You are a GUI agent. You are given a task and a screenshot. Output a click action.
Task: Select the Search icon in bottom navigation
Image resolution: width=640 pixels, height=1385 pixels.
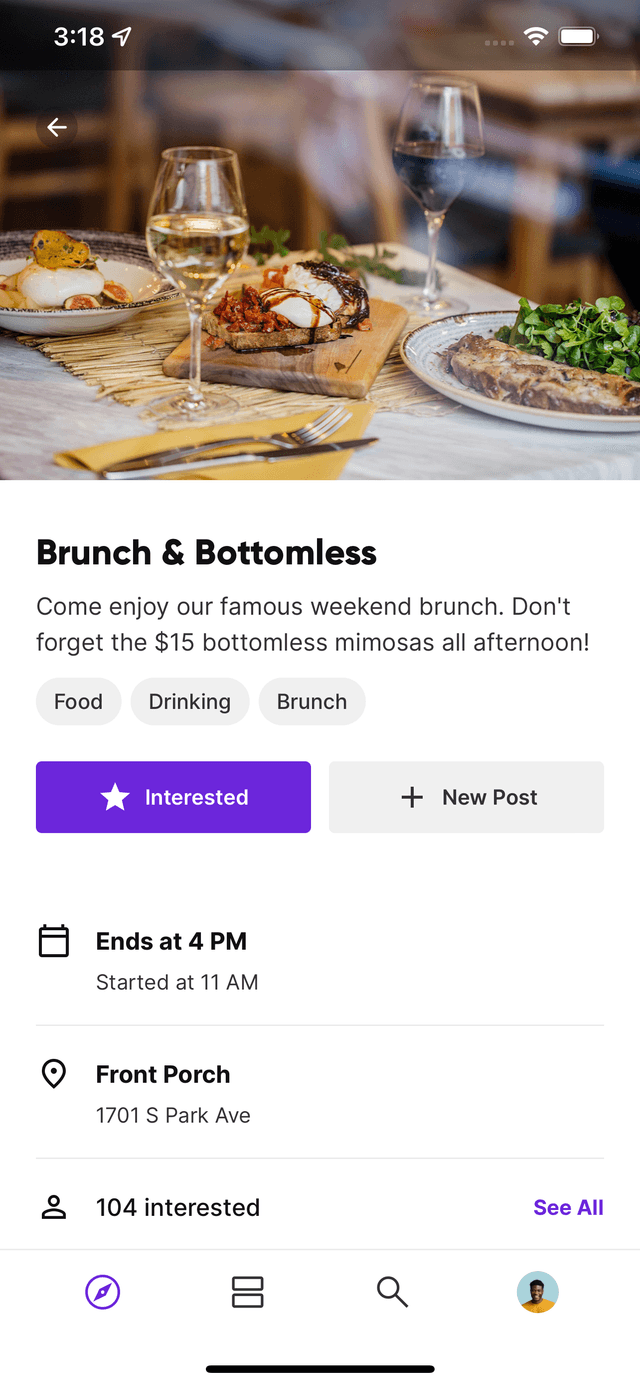(392, 1292)
